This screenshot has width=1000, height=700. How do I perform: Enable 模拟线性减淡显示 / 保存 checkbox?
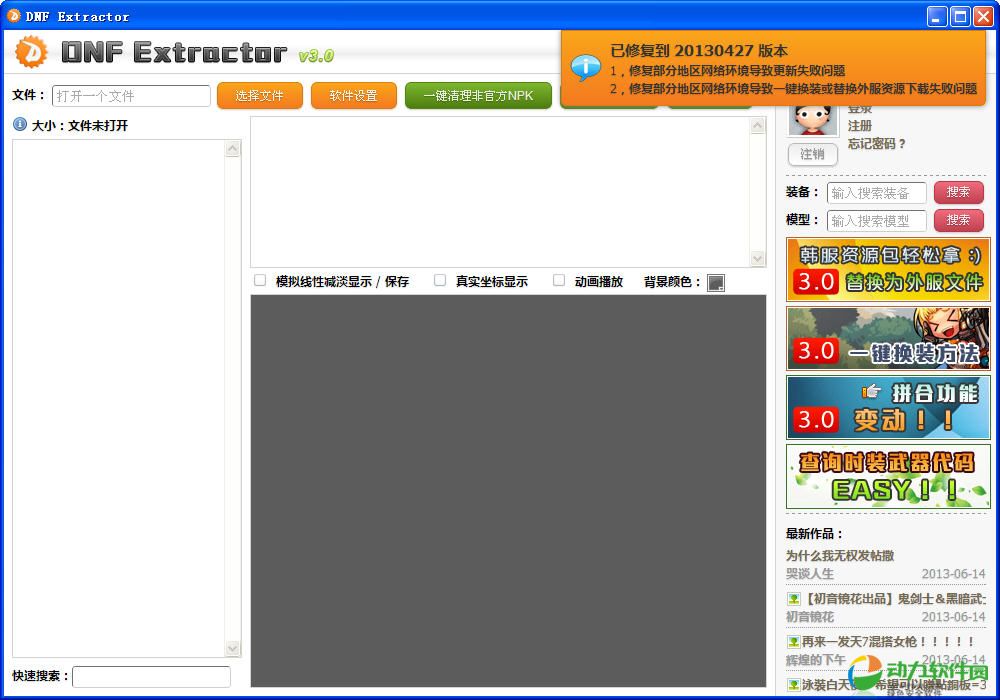point(260,281)
